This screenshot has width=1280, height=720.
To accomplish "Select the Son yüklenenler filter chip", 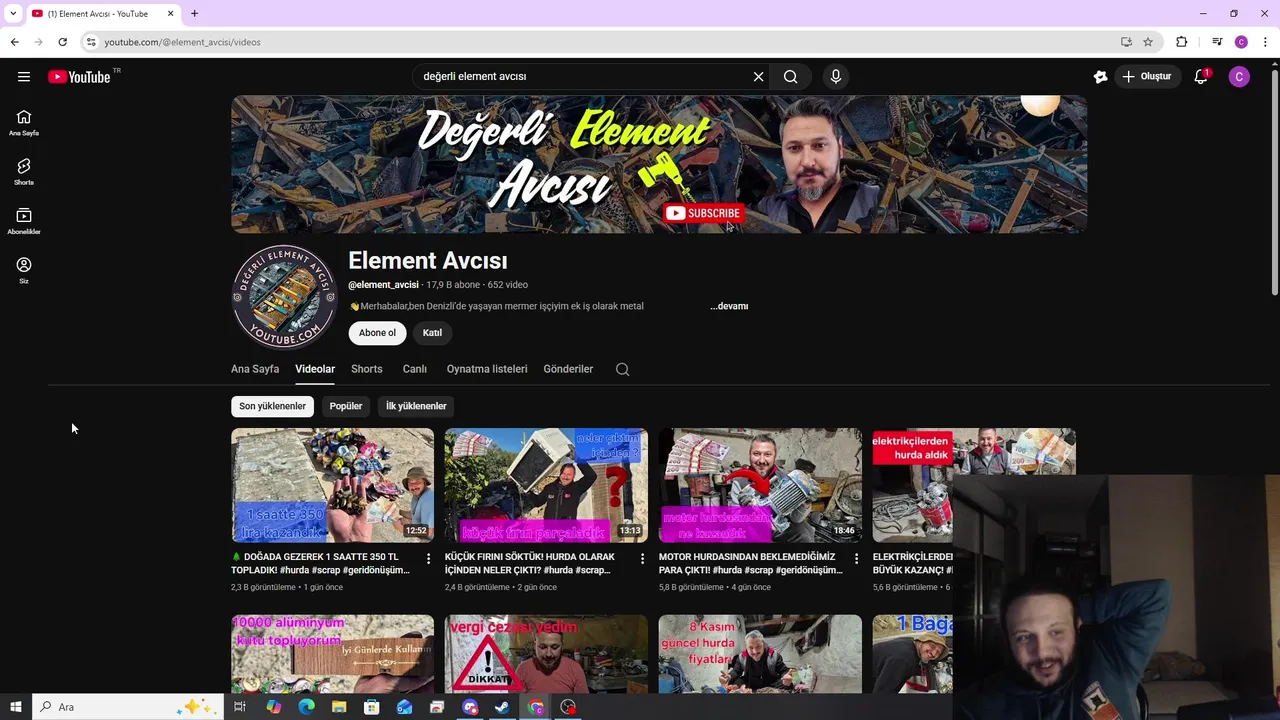I will (272, 406).
